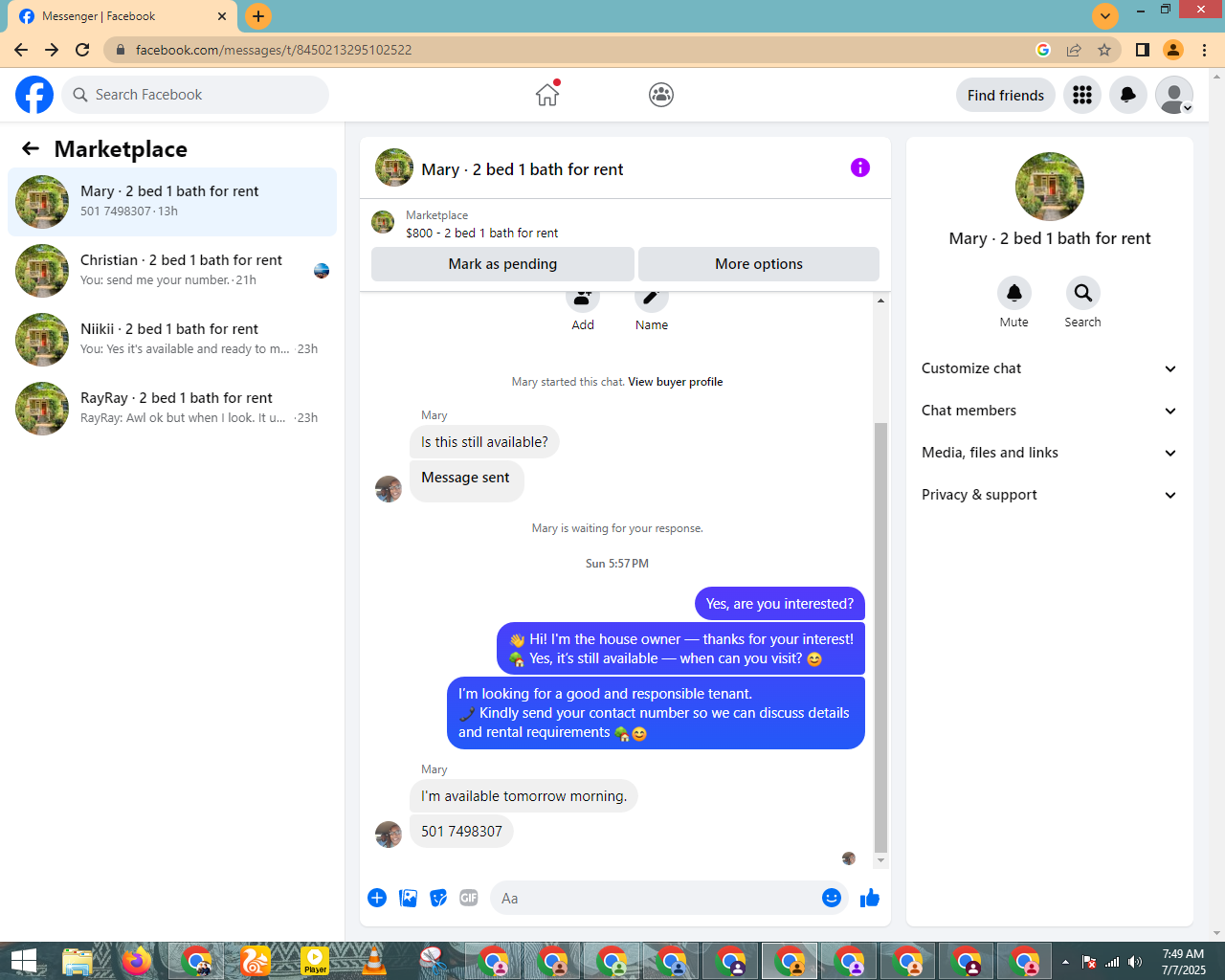The image size is (1225, 980).
Task: Open conversation information purple icon
Action: [860, 167]
